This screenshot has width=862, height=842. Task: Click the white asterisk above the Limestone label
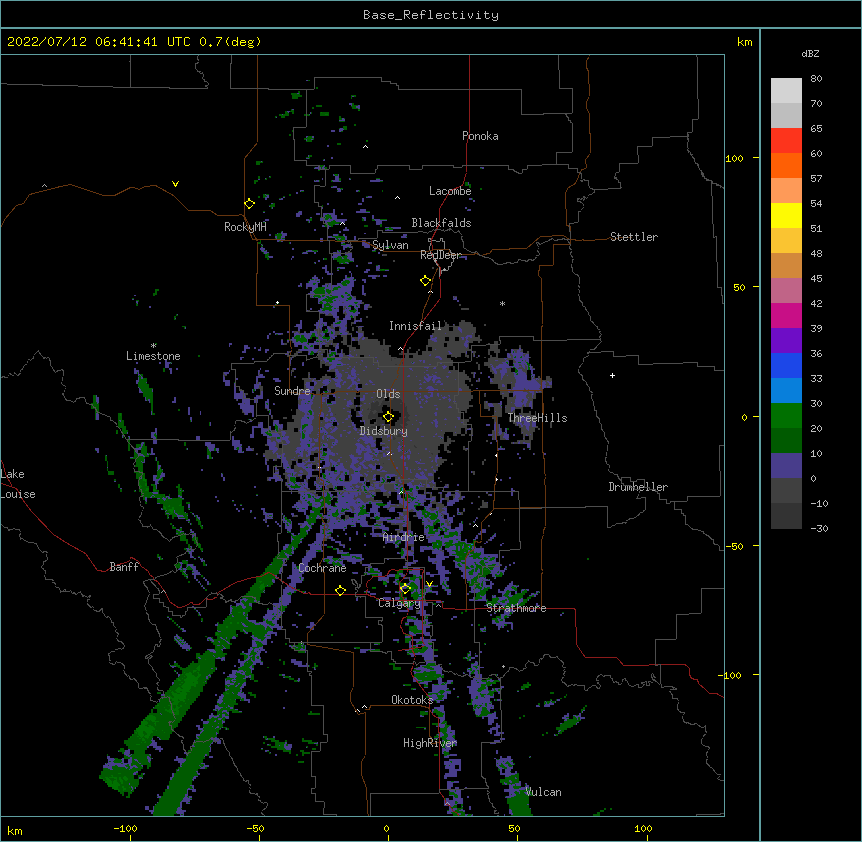pyautogui.click(x=153, y=346)
